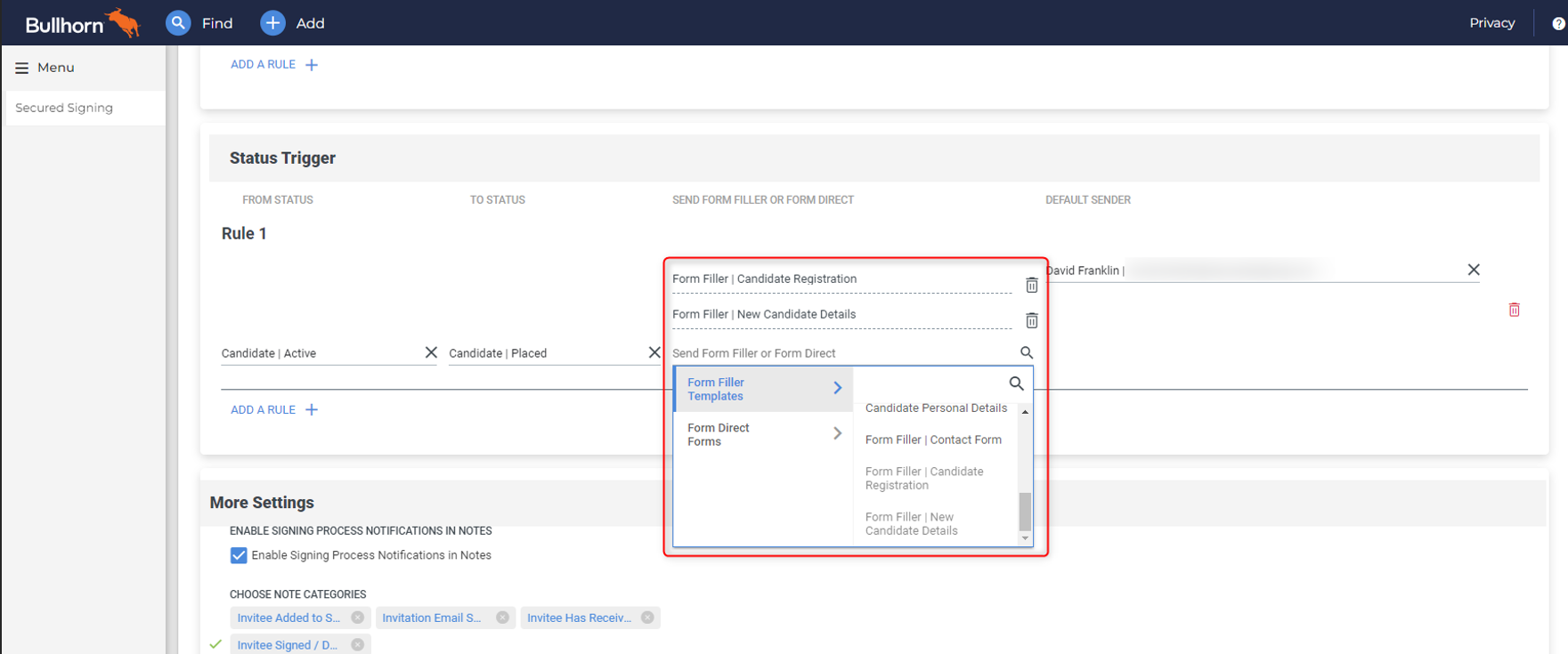Clear the Candidate | Active from status

point(431,352)
